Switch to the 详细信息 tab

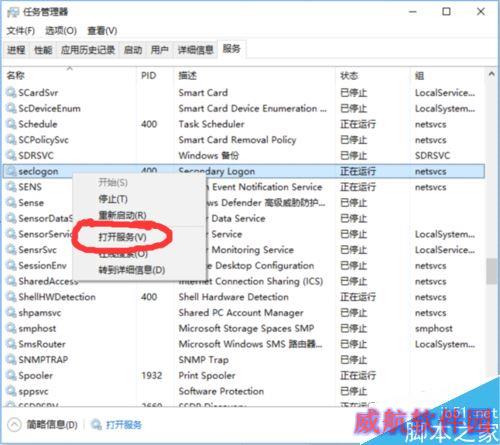pos(195,50)
